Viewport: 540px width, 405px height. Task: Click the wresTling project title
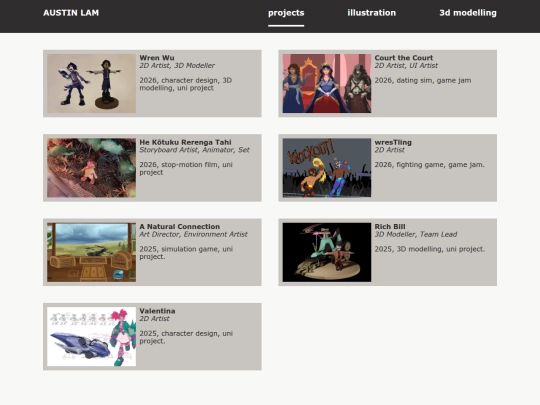393,142
